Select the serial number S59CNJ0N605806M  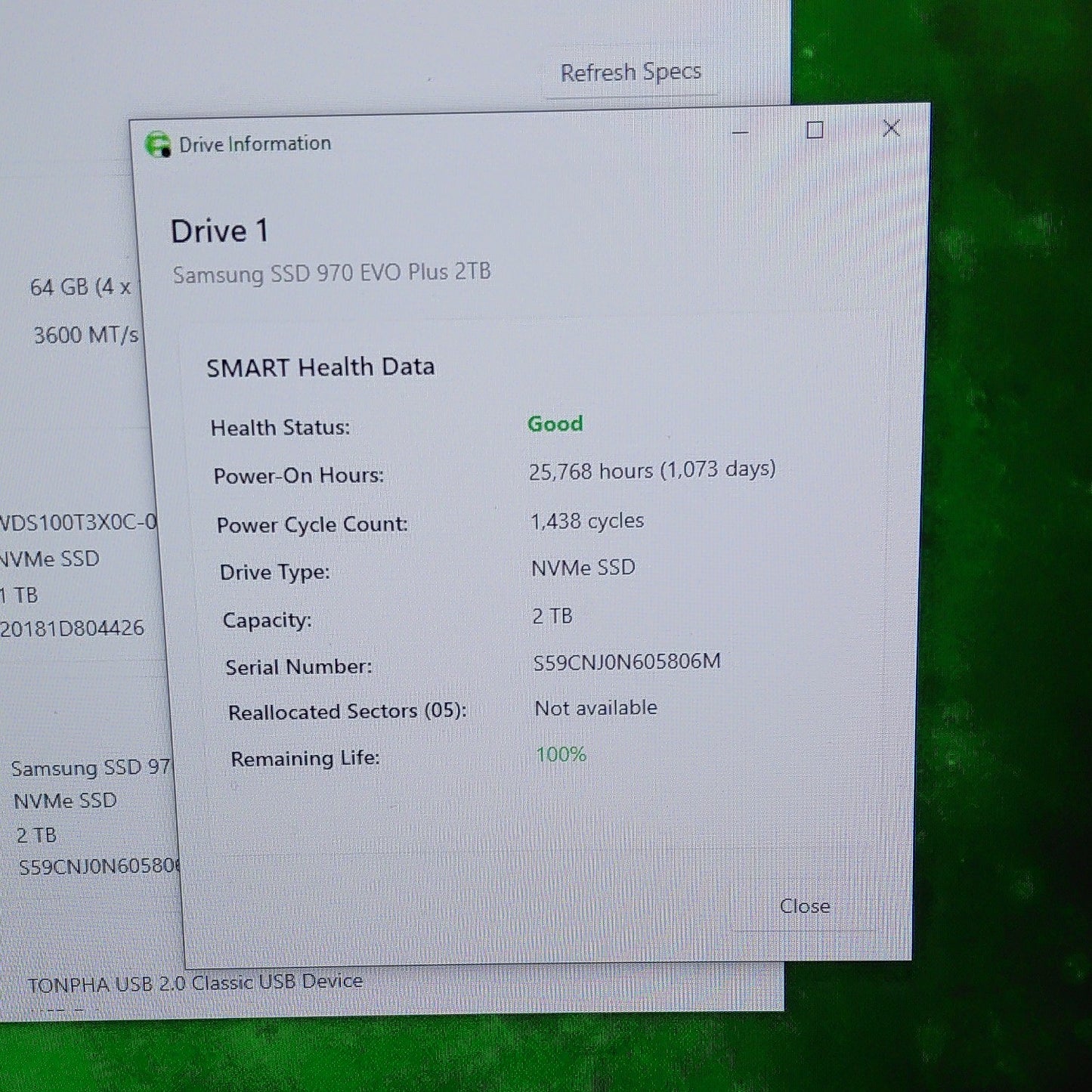(626, 662)
